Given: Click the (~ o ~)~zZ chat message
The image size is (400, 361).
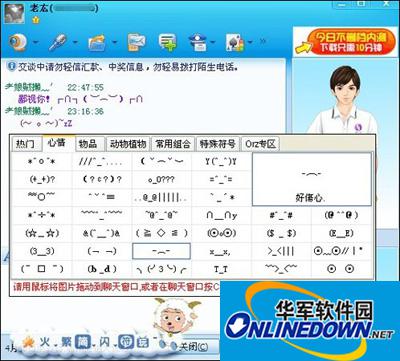Looking at the screenshot, I should 46,123.
